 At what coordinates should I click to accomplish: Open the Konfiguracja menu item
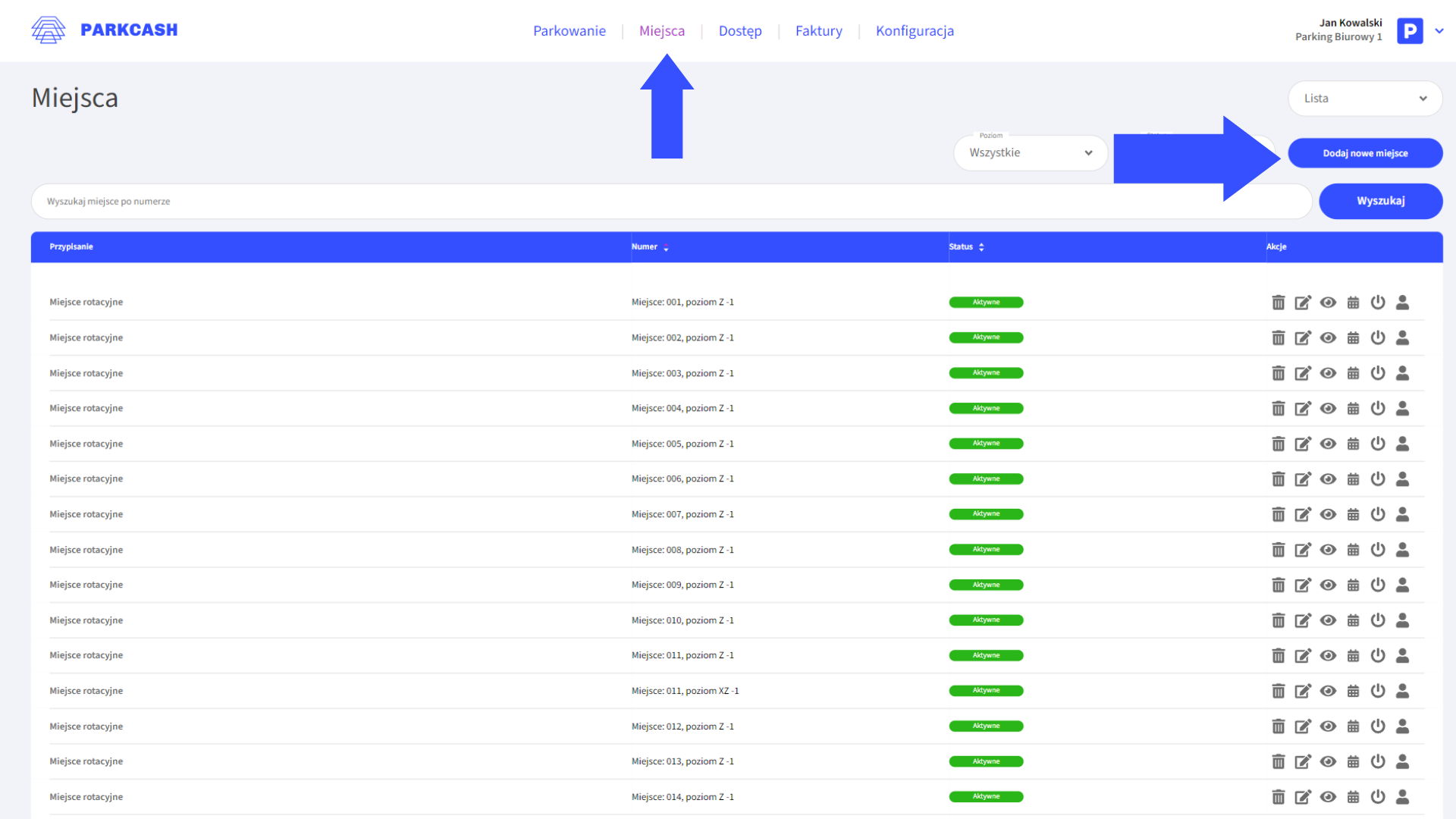(x=915, y=31)
